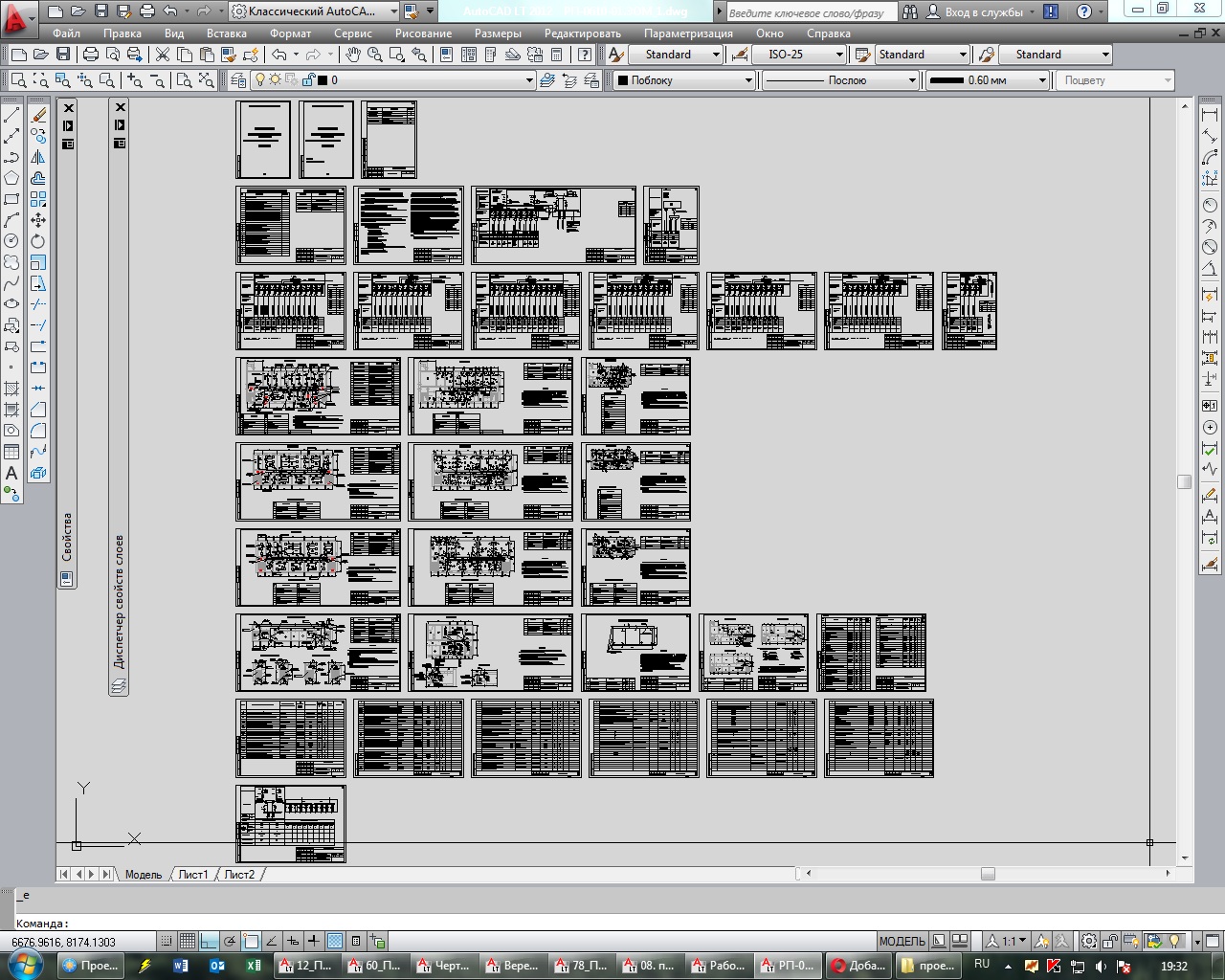1225x980 pixels.
Task: Click the Zoom Extents icon
Action: tap(208, 80)
